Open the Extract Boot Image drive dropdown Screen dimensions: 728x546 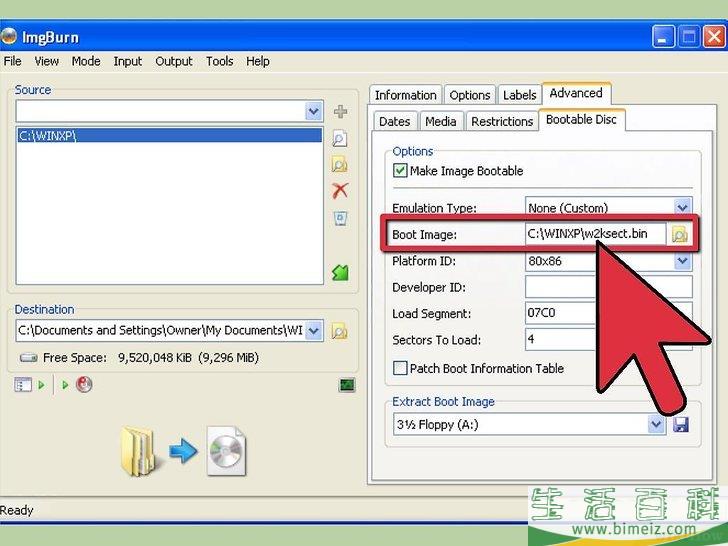[x=656, y=425]
